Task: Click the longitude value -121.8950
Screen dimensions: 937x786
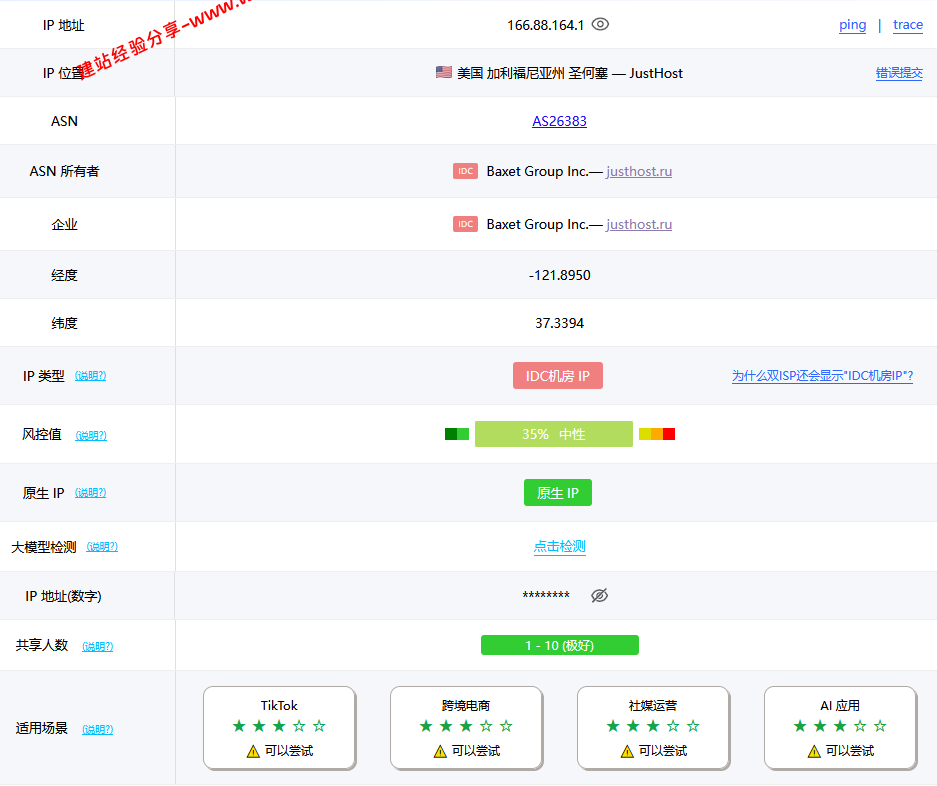Action: [x=559, y=276]
